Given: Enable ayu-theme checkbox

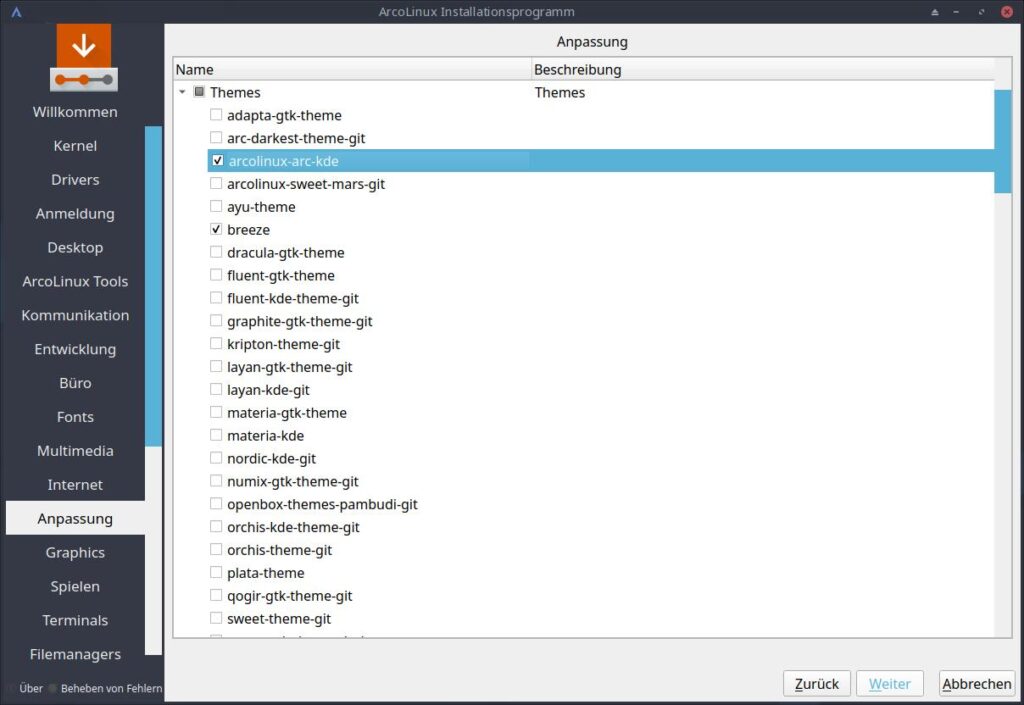Looking at the screenshot, I should point(216,206).
